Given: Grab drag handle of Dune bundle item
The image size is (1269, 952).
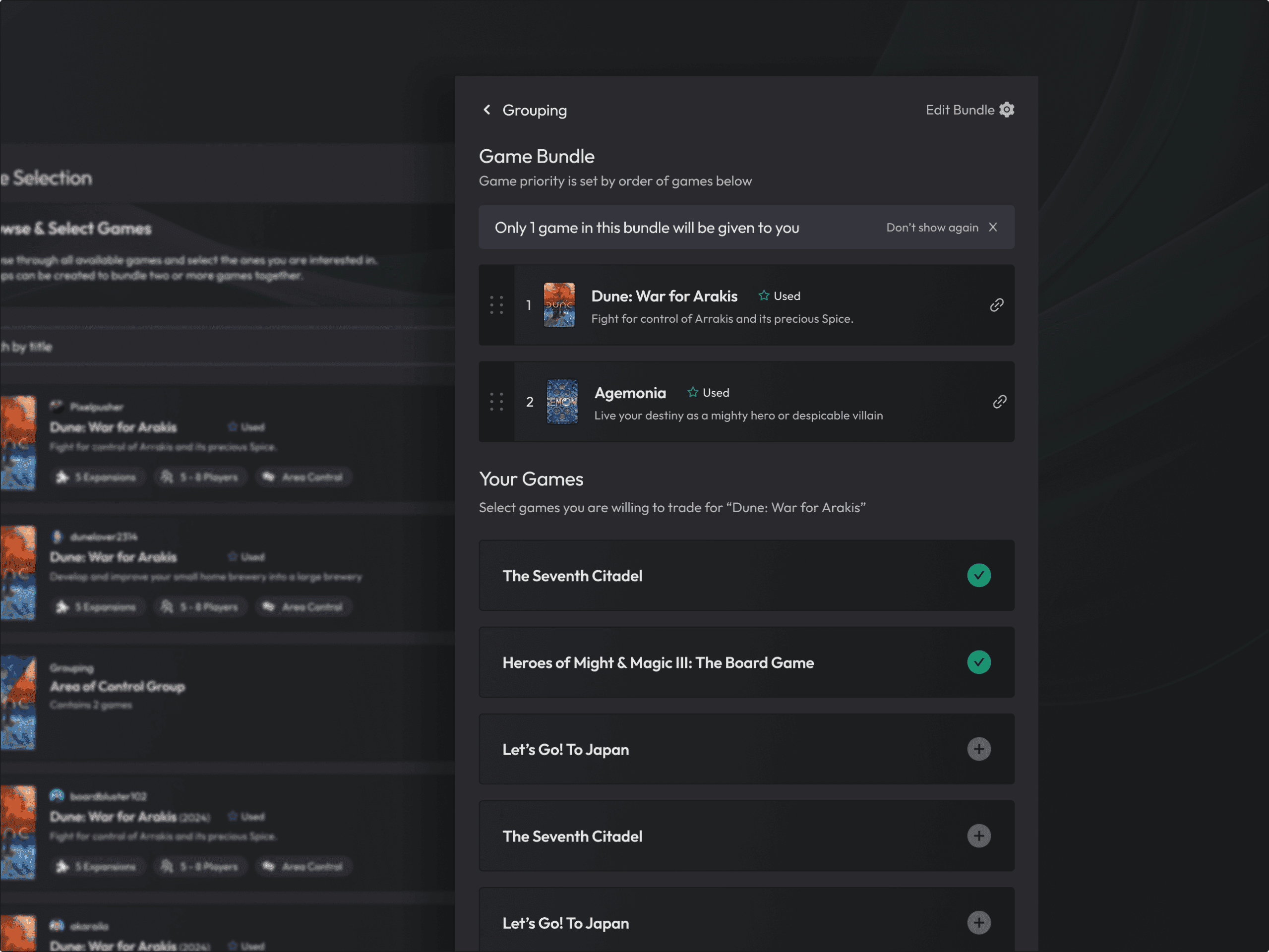Looking at the screenshot, I should click(497, 305).
